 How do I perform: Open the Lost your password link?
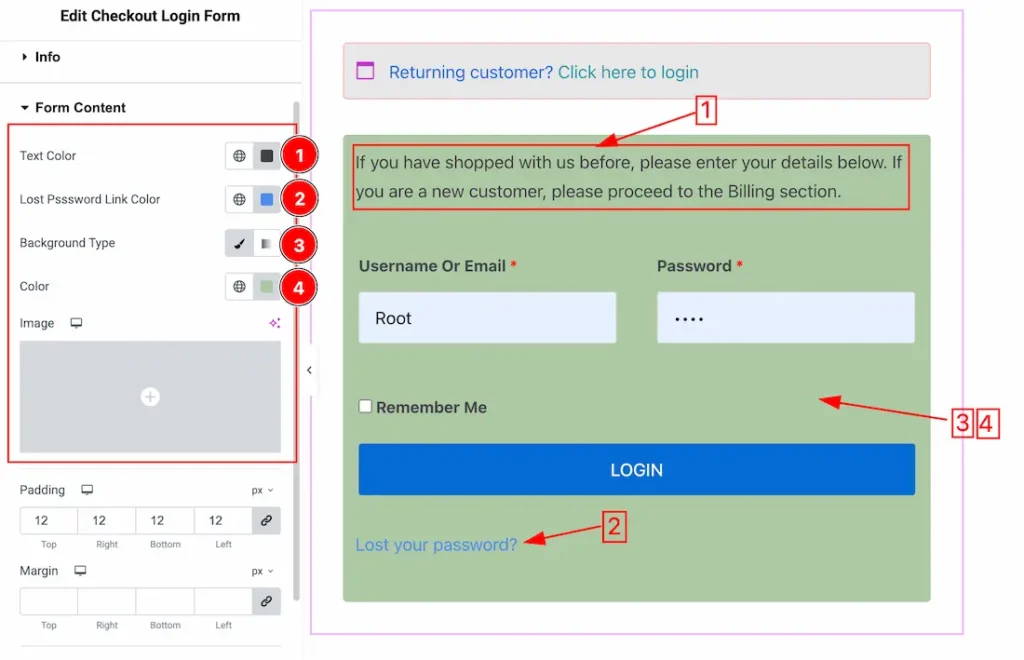[x=436, y=544]
